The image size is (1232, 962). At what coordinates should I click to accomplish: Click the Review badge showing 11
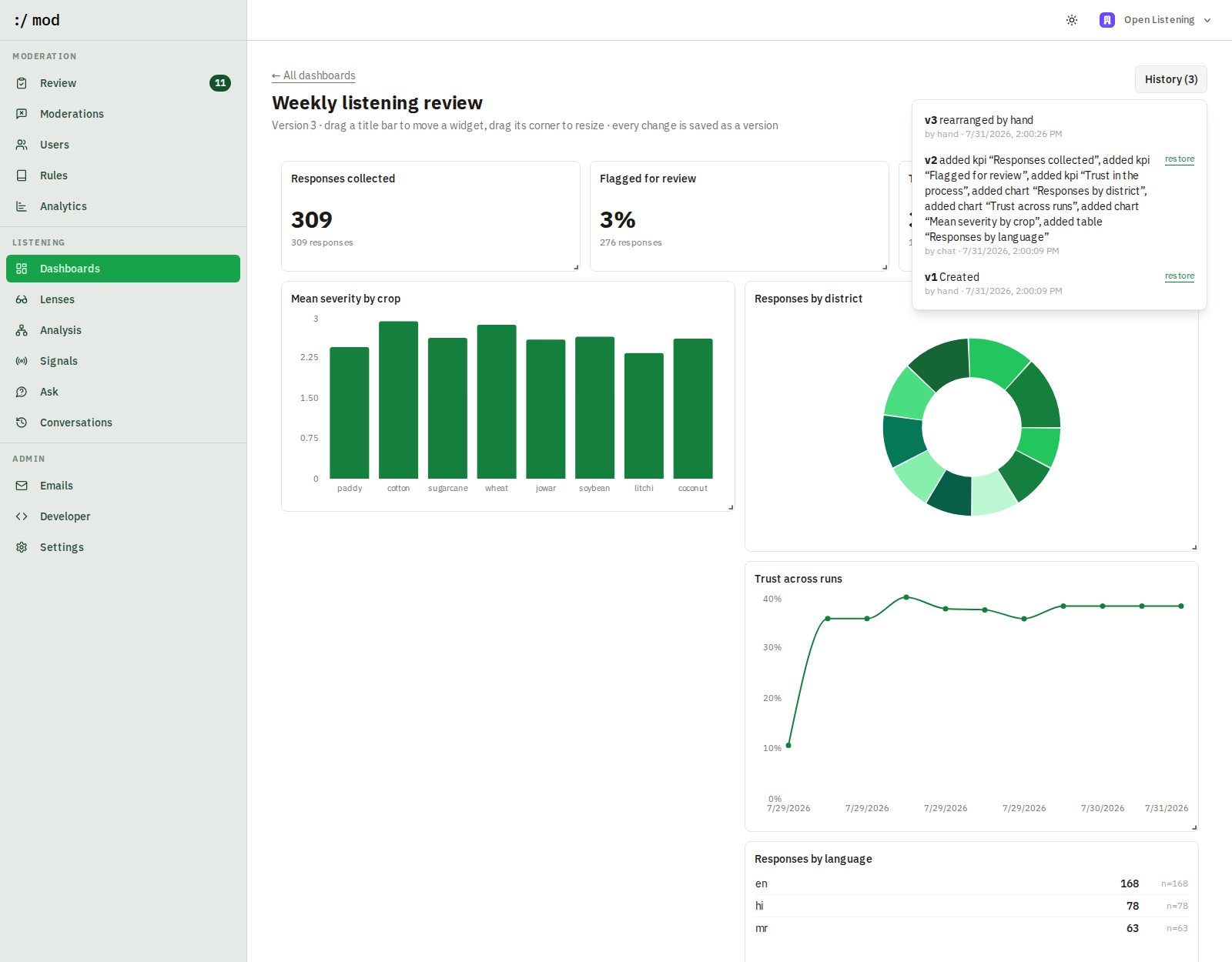220,83
